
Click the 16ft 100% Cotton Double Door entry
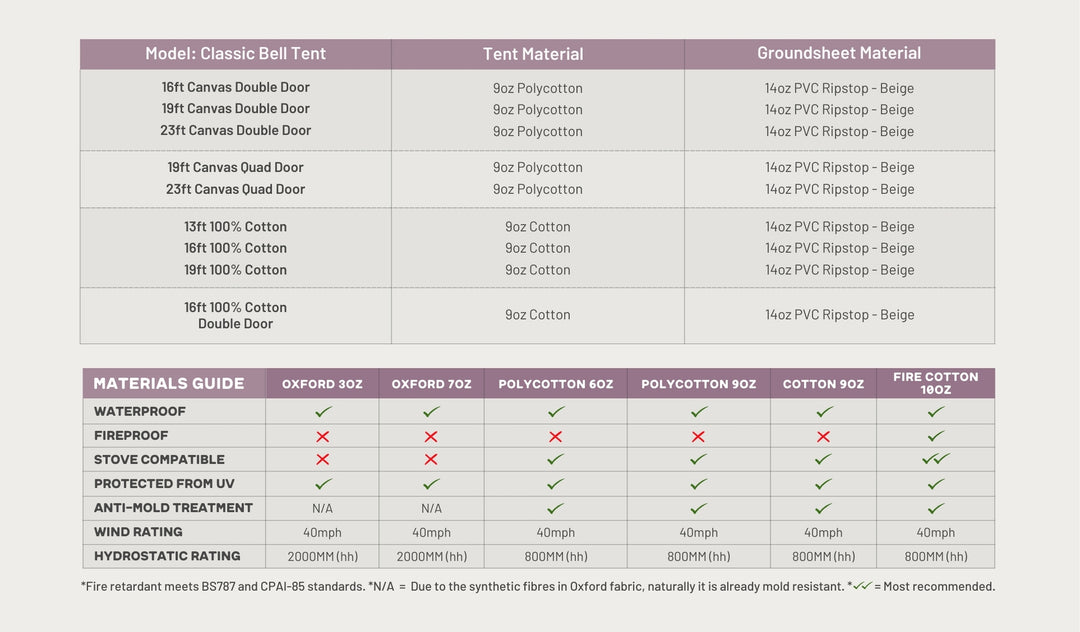(x=236, y=315)
